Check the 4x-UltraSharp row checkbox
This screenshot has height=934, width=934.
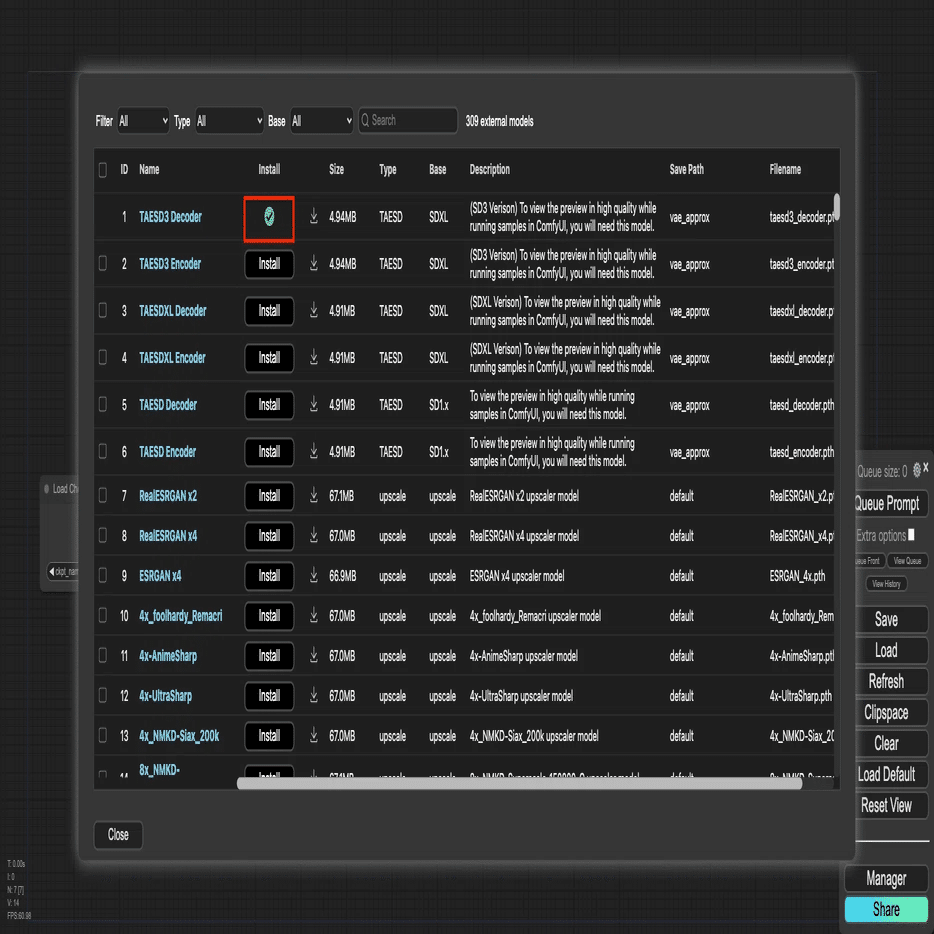102,695
